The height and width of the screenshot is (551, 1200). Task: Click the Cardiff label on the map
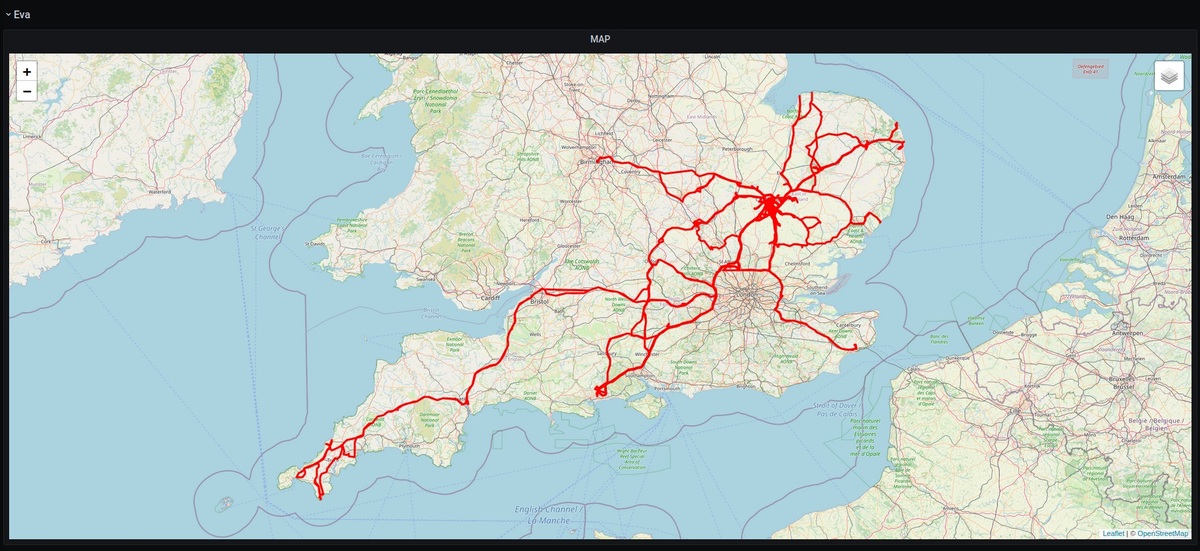(x=490, y=297)
